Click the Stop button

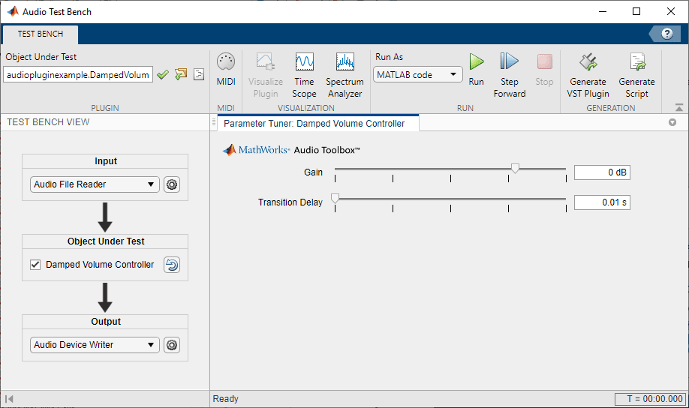click(x=544, y=69)
